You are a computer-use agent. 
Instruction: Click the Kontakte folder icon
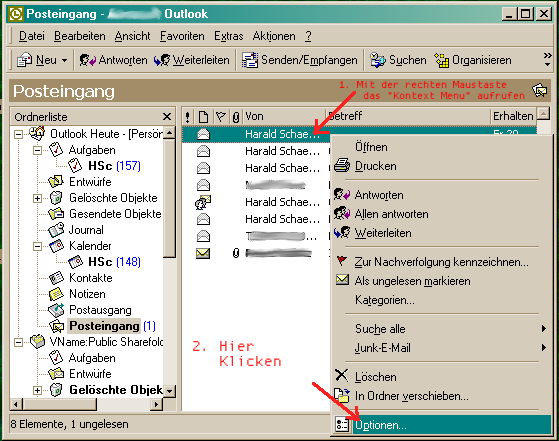tap(56, 278)
